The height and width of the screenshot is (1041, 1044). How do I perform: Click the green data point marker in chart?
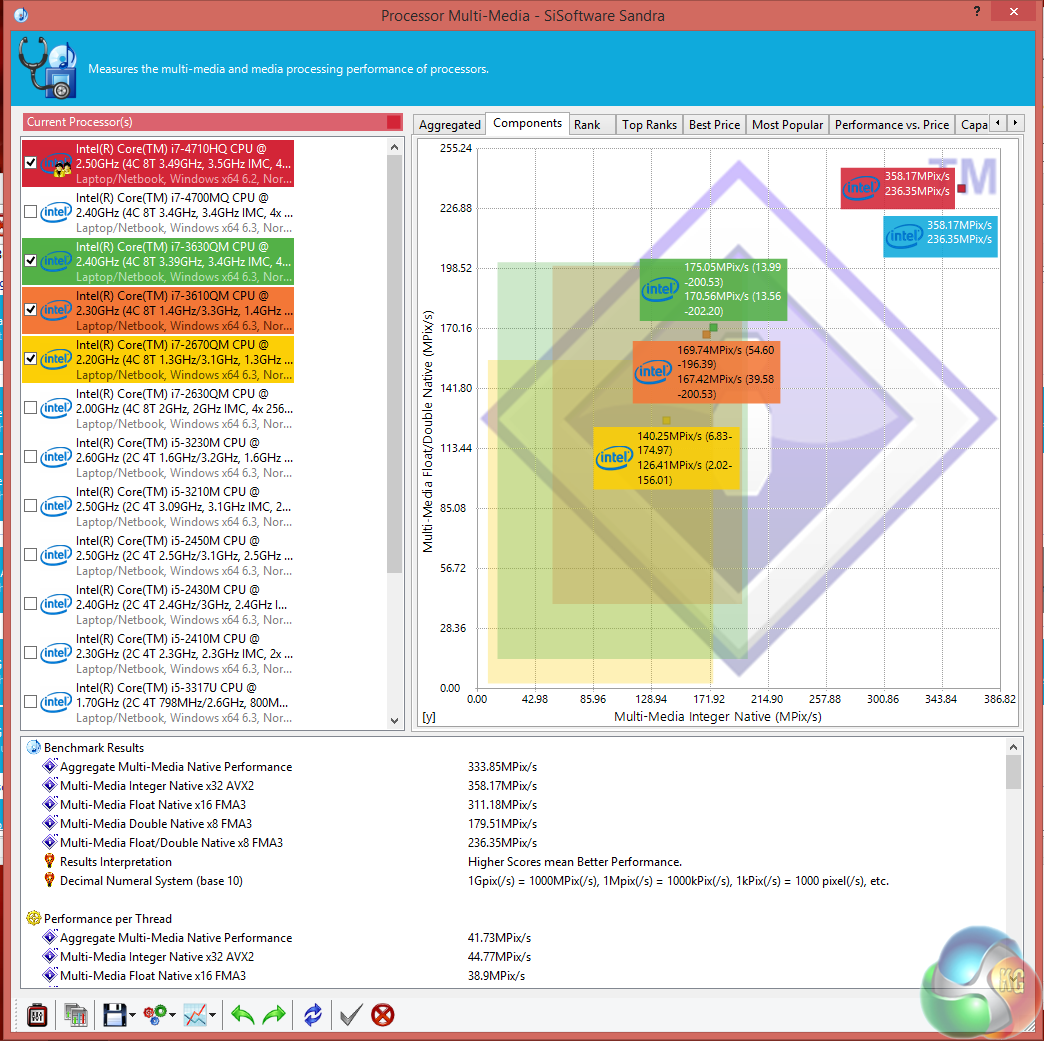713,327
